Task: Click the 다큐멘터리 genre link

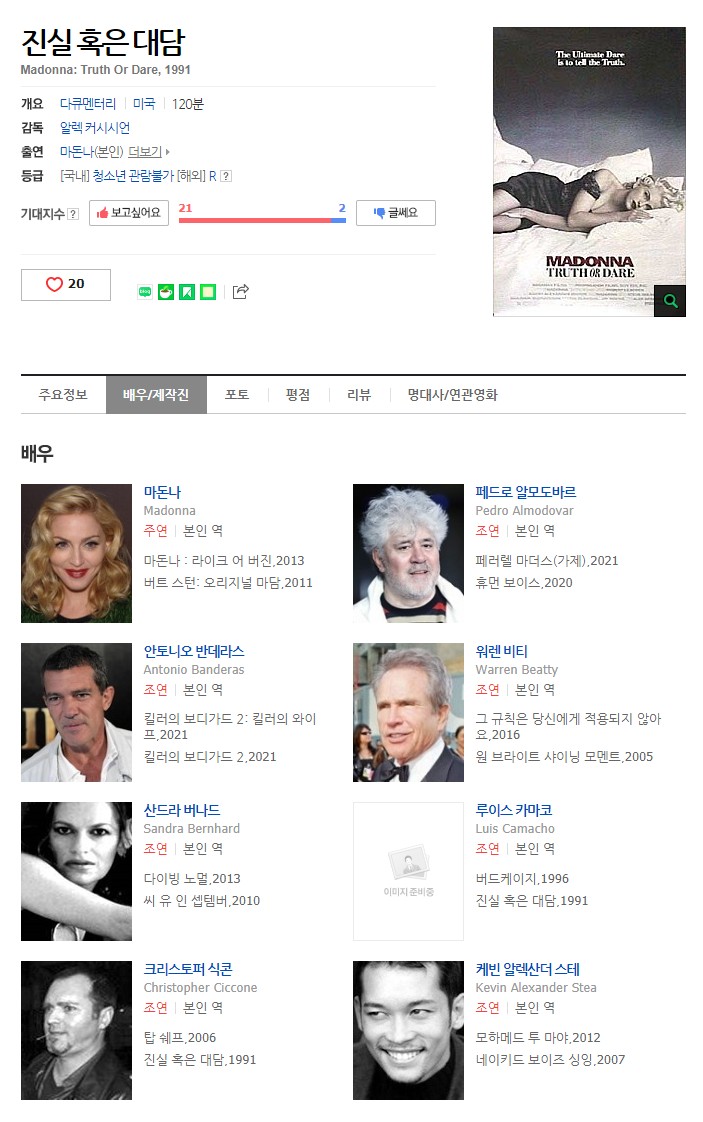Action: [87, 104]
